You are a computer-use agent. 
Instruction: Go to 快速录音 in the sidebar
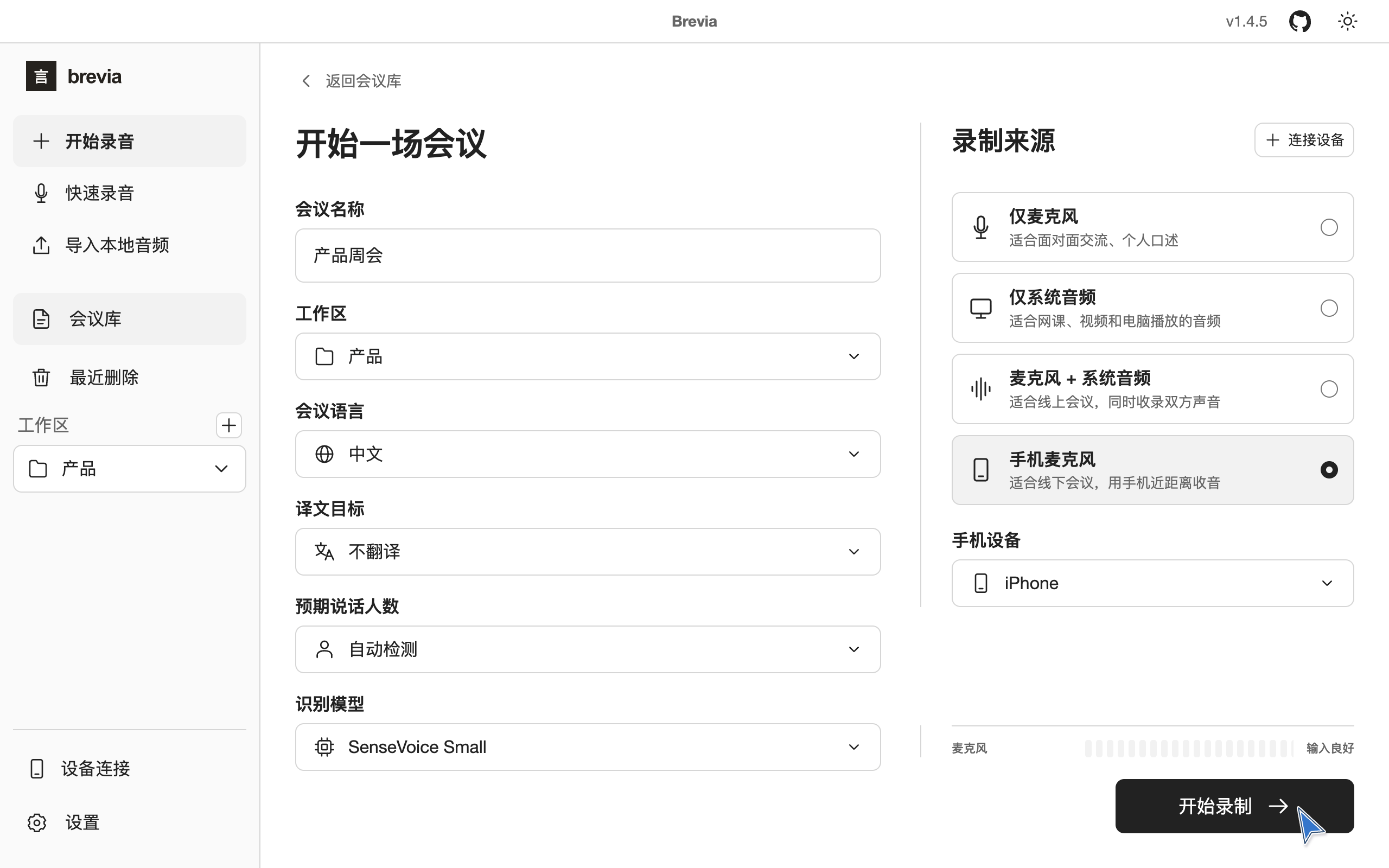tap(130, 193)
